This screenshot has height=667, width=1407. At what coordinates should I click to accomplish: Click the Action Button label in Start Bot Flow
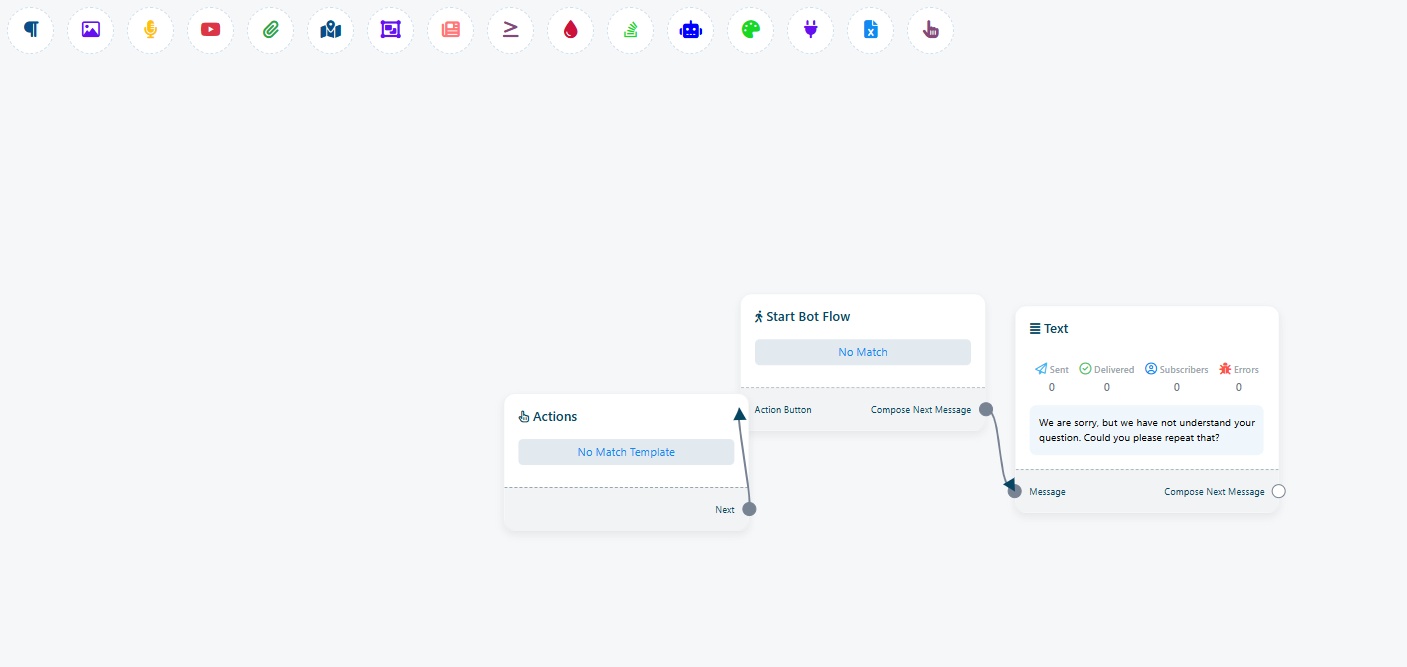[x=783, y=410]
